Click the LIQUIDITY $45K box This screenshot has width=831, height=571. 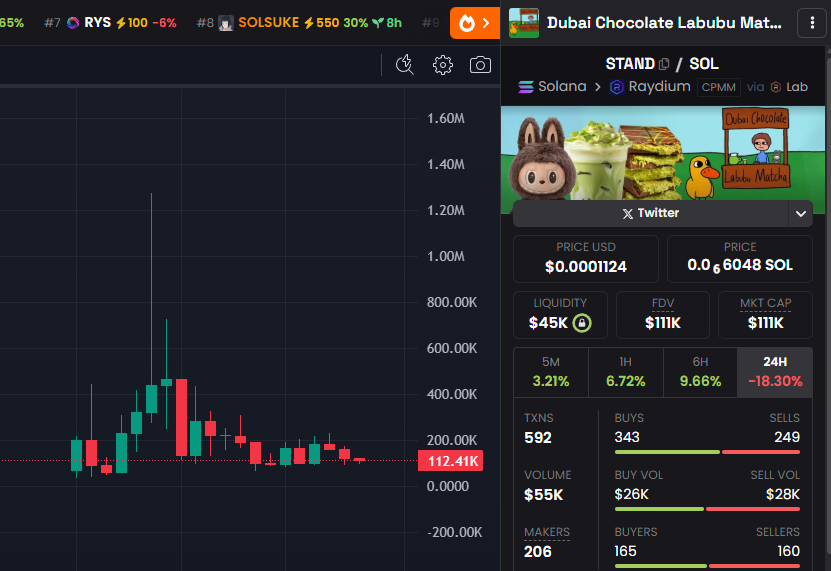[x=560, y=315]
